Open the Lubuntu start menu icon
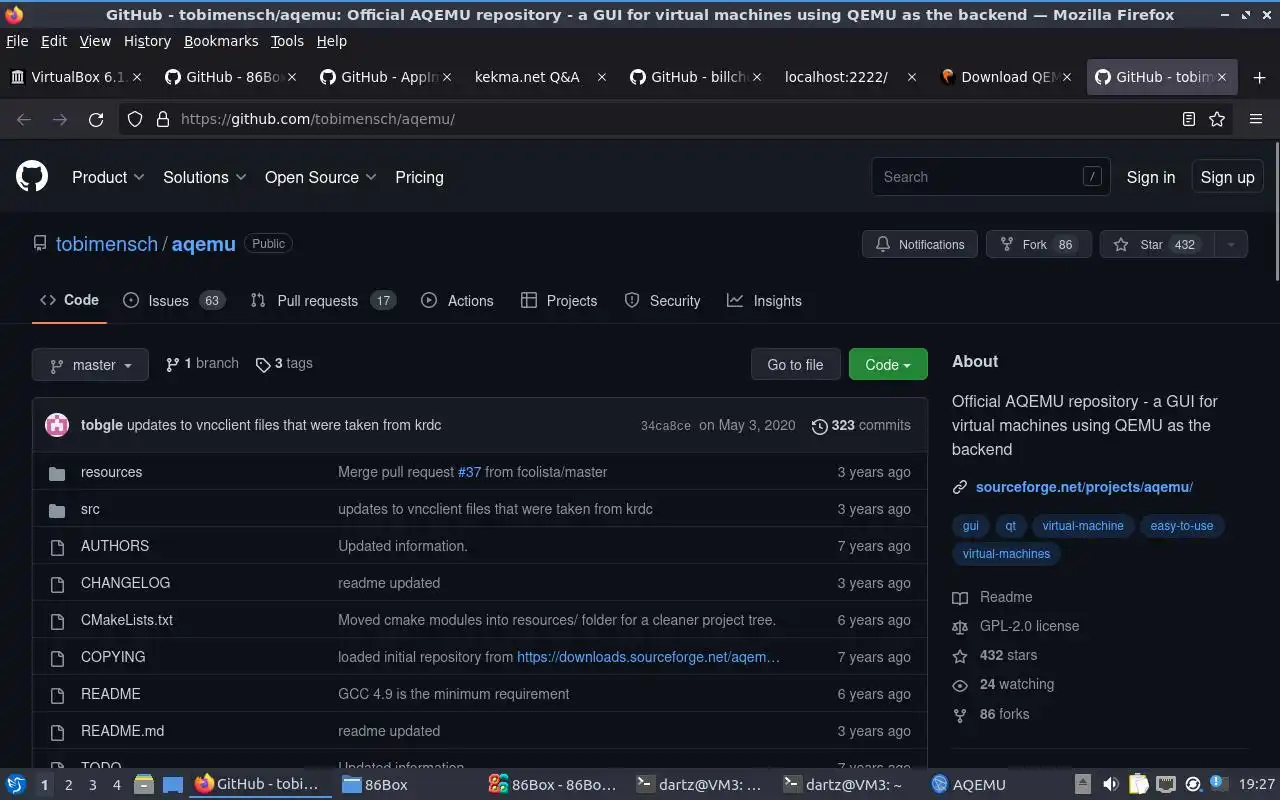 click(16, 784)
